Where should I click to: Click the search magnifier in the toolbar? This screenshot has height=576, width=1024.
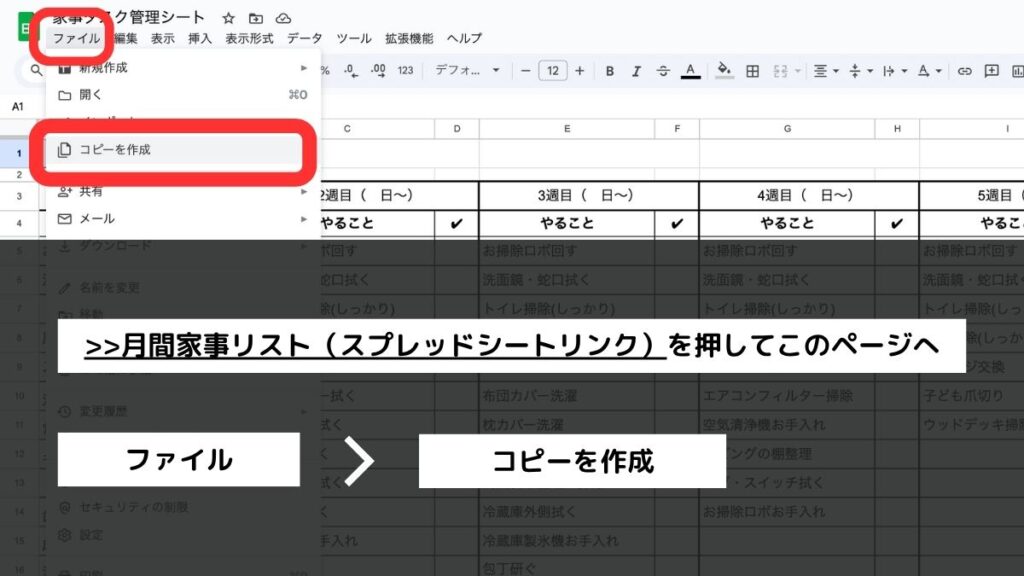(36, 69)
